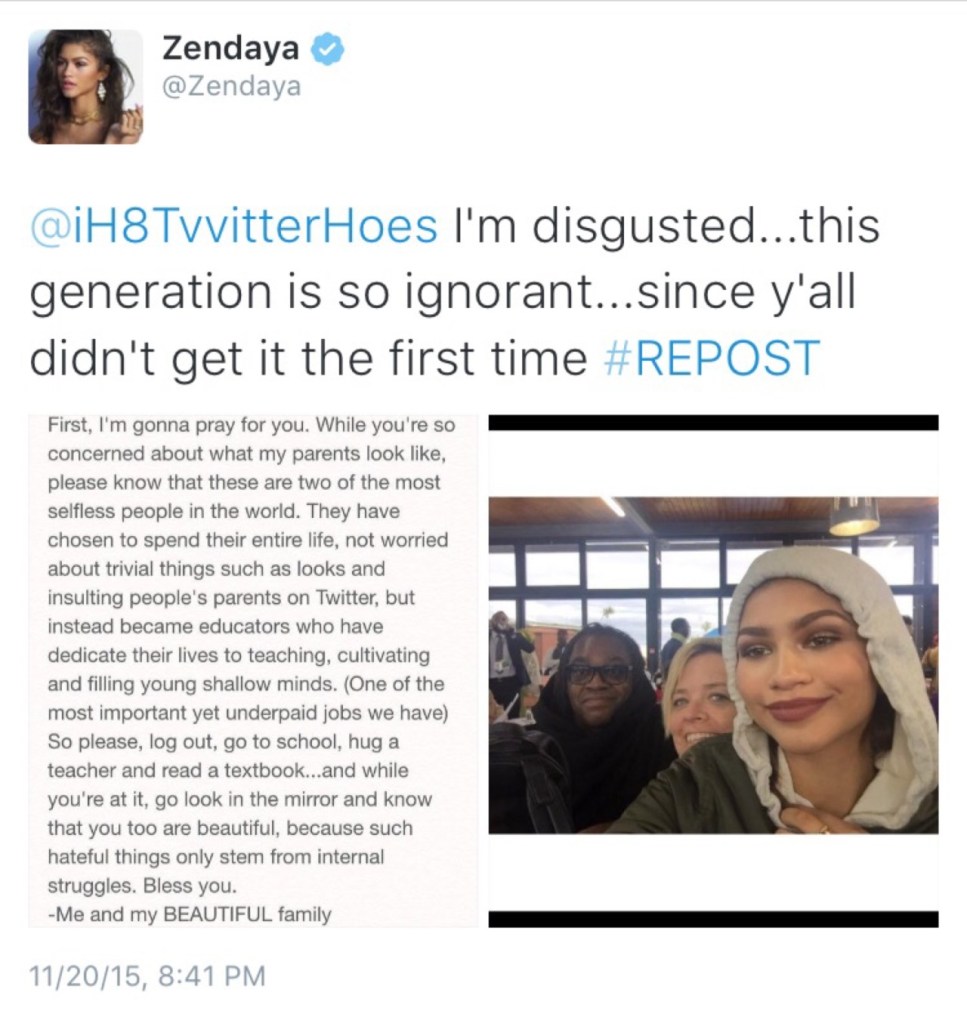Viewport: 967px width, 1023px height.
Task: Click the "struggles. Bless you." line in note
Action: 142,885
